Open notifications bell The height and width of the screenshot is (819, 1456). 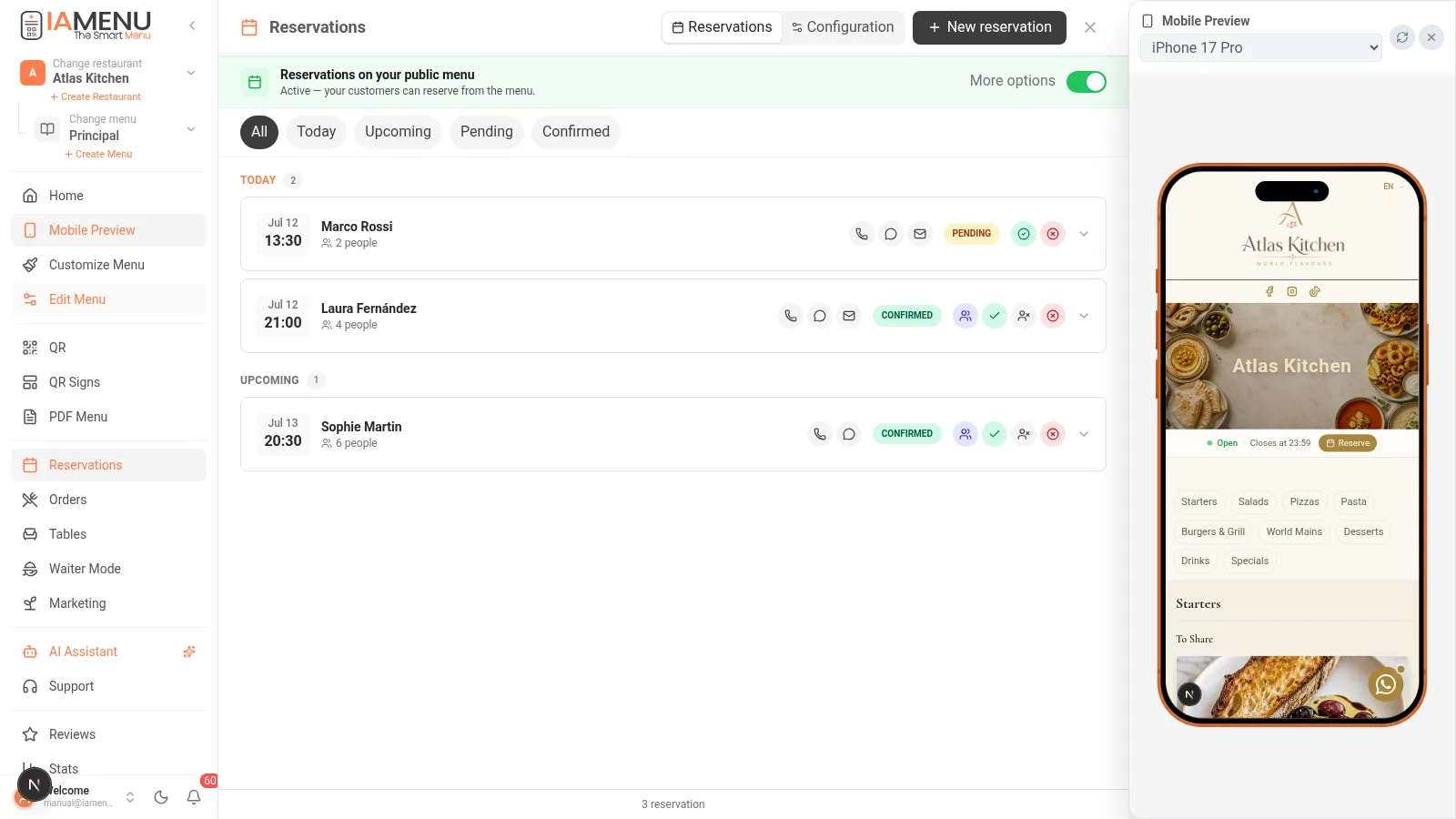(x=194, y=797)
